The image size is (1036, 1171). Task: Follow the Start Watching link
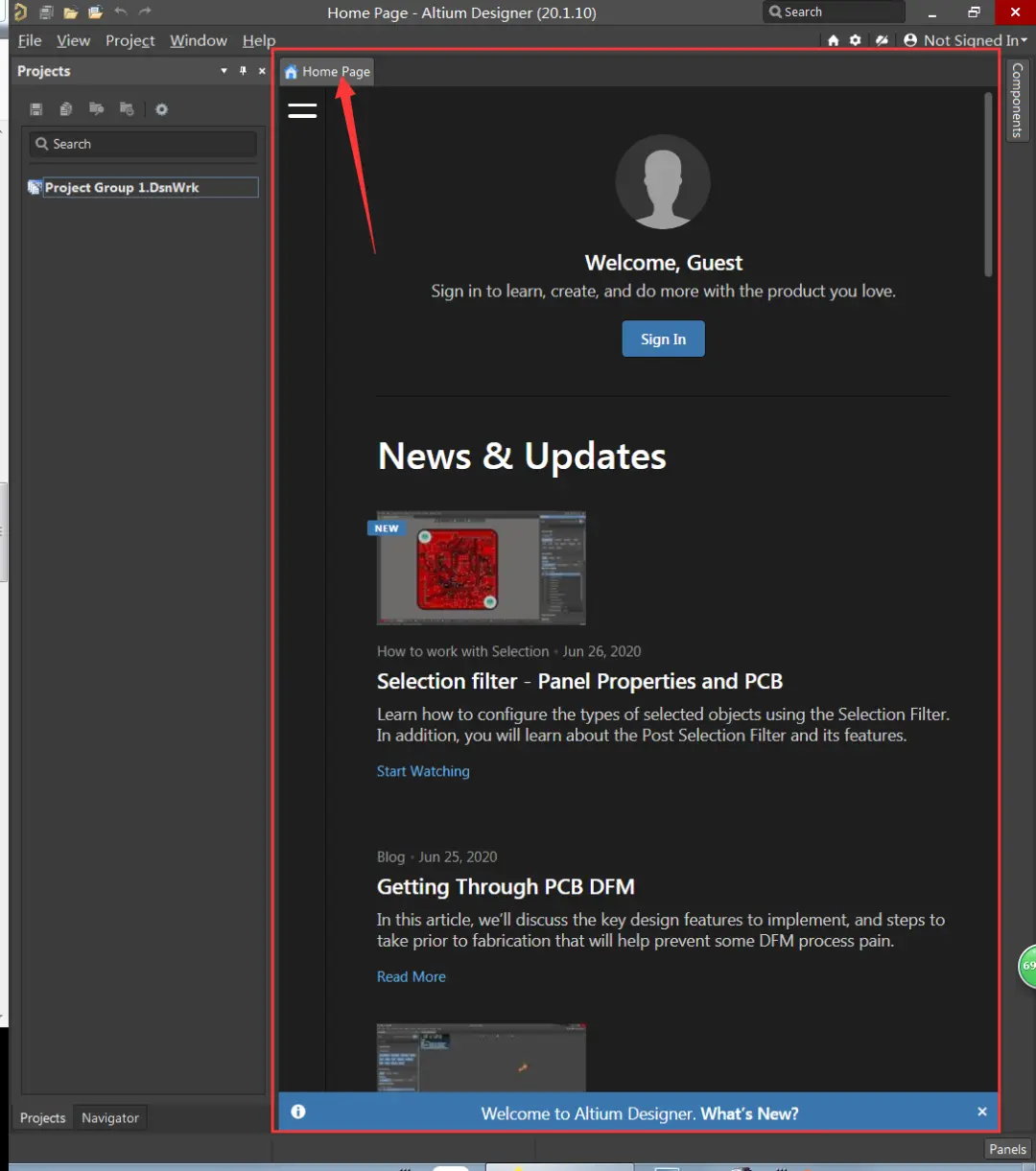pos(423,771)
